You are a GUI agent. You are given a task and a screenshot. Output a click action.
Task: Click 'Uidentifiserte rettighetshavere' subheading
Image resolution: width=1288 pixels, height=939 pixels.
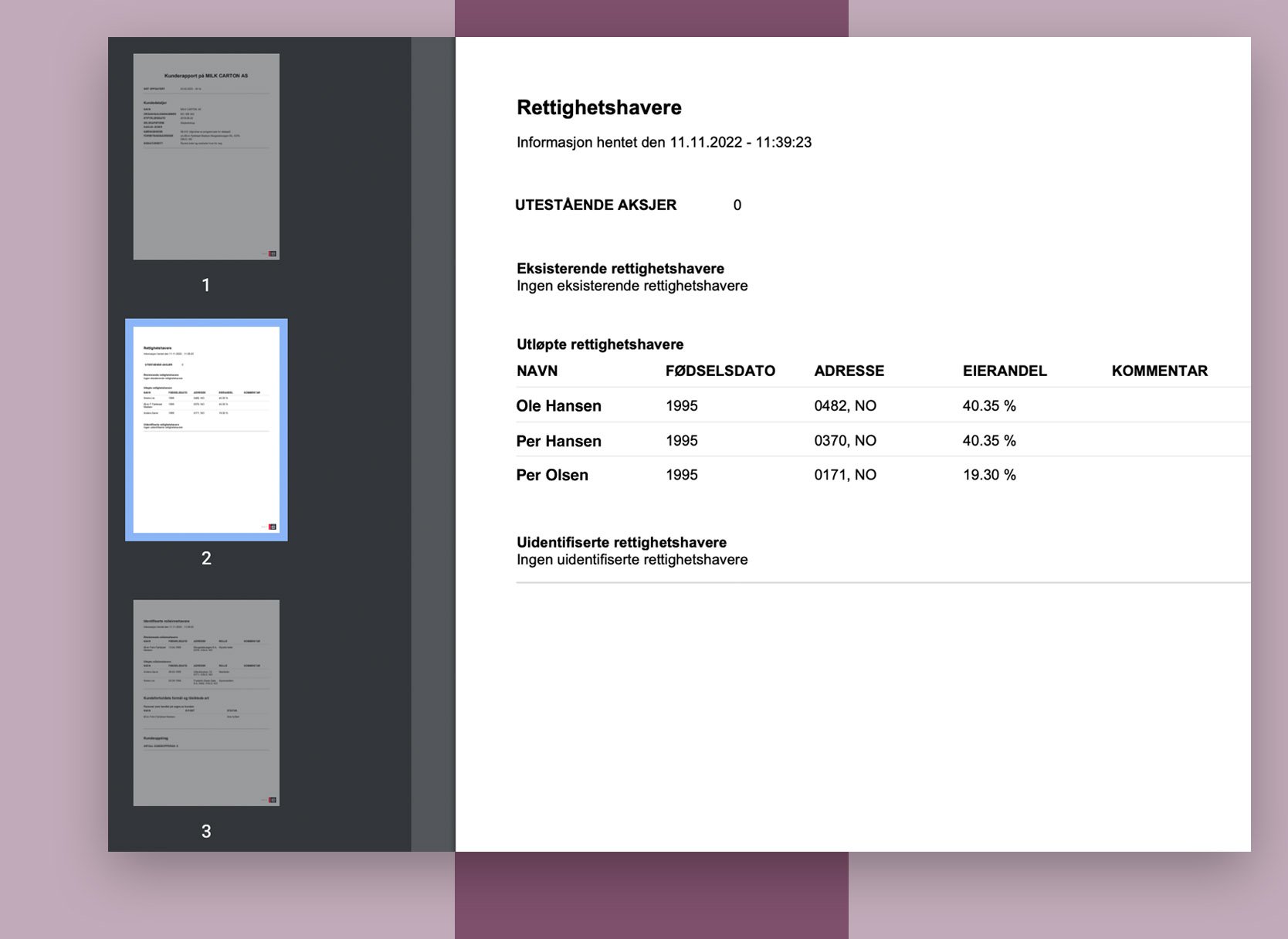point(622,542)
